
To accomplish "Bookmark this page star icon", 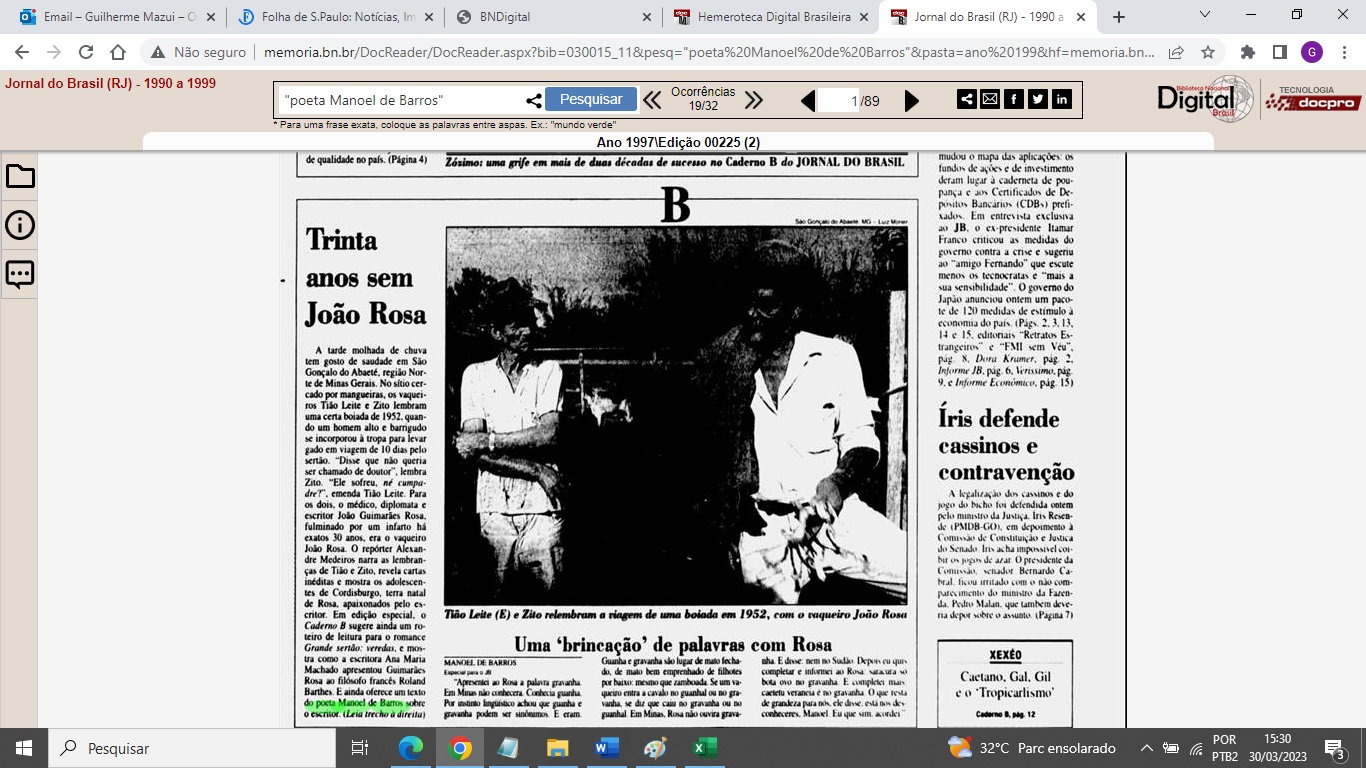I will tap(1208, 52).
